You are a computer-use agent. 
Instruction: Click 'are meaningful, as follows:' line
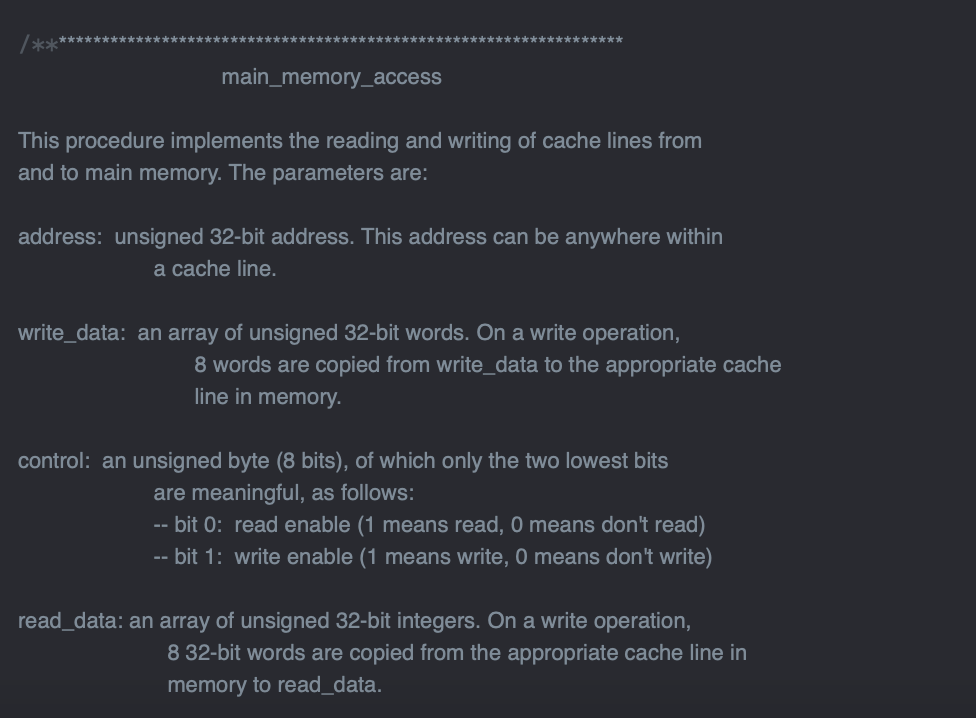tap(283, 493)
